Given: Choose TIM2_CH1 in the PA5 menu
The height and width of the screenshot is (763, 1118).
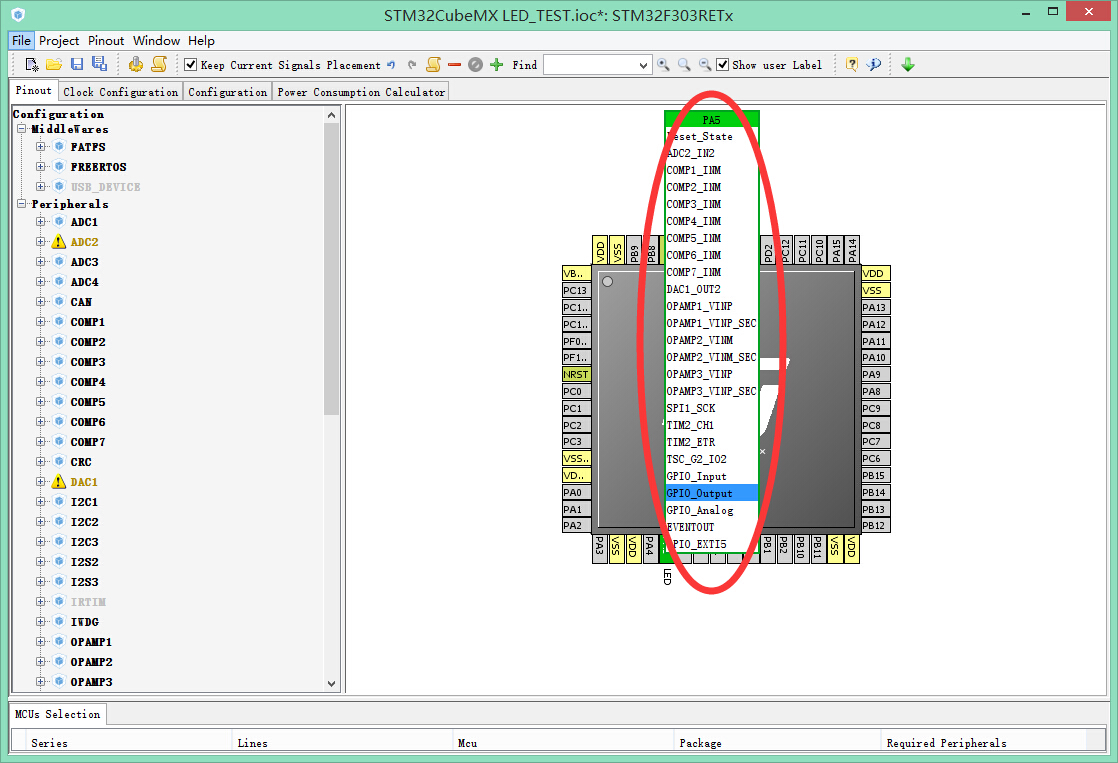Looking at the screenshot, I should click(712, 425).
